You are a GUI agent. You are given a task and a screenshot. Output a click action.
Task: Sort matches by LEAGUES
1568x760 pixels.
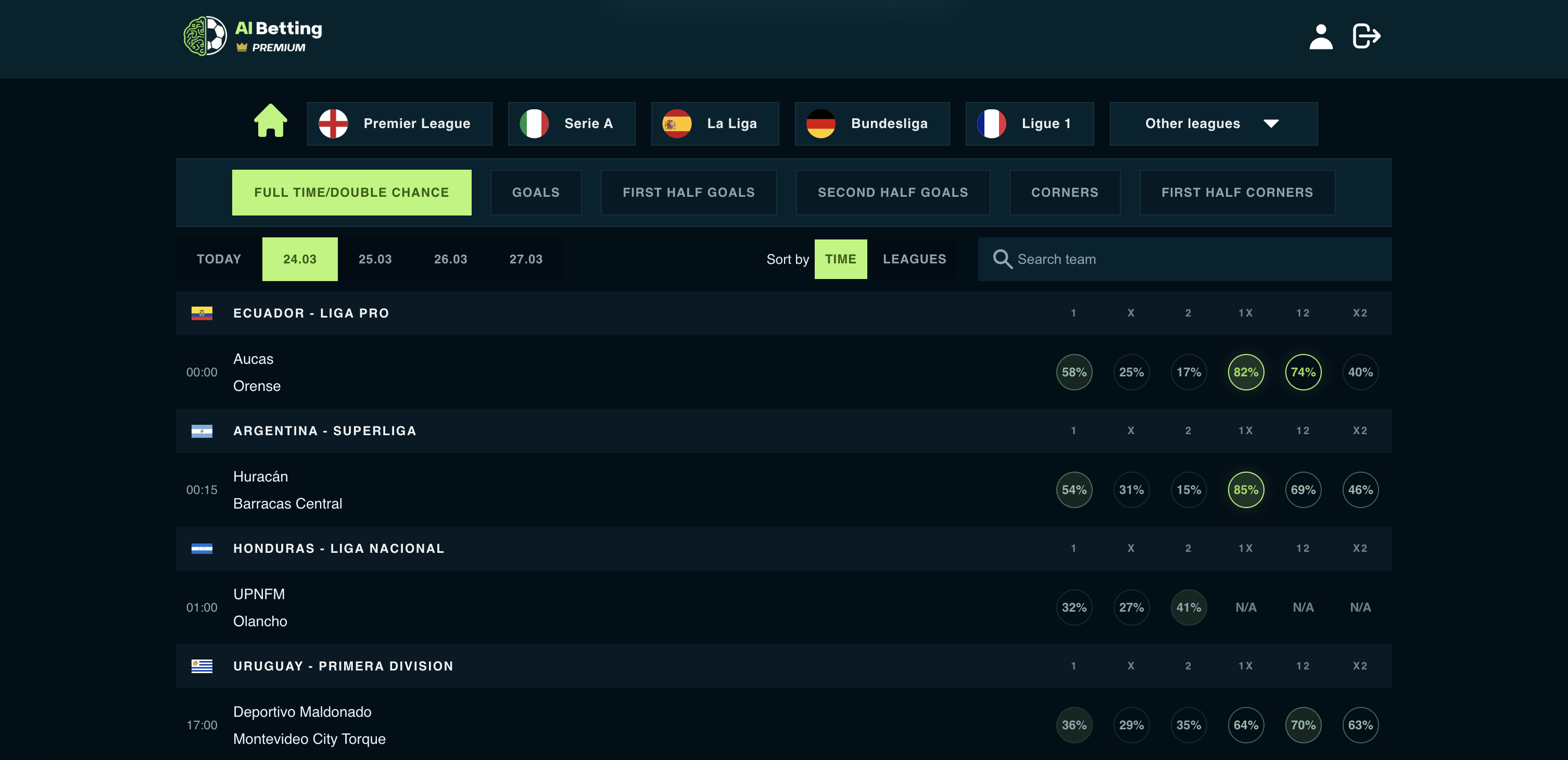(x=914, y=259)
